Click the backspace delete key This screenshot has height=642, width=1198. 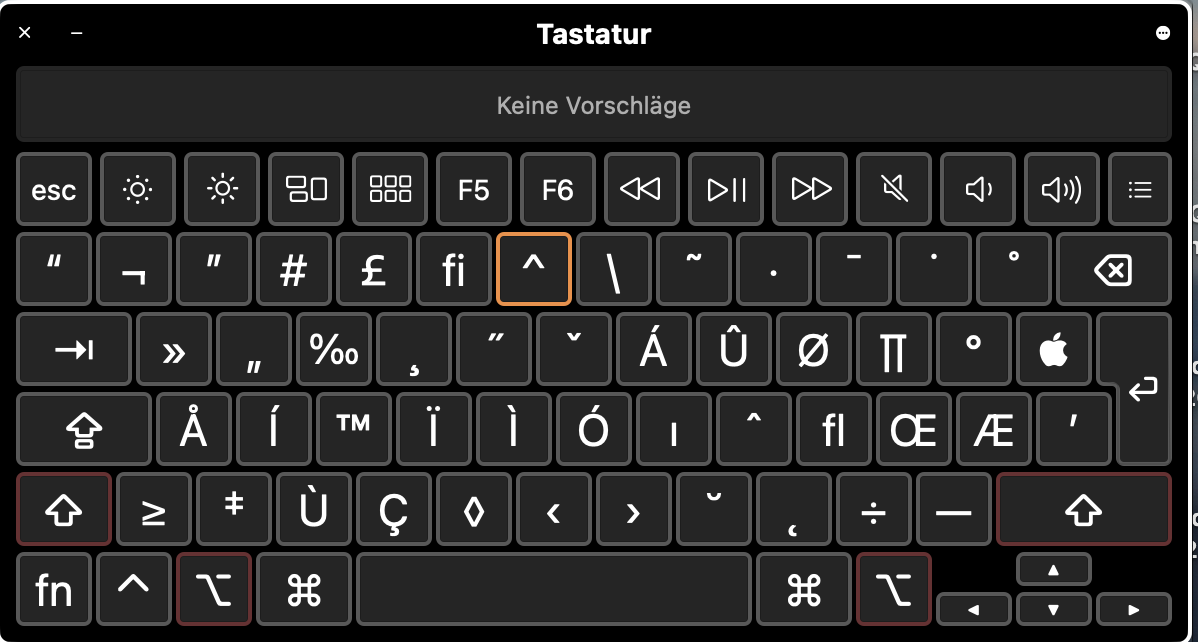(1112, 269)
